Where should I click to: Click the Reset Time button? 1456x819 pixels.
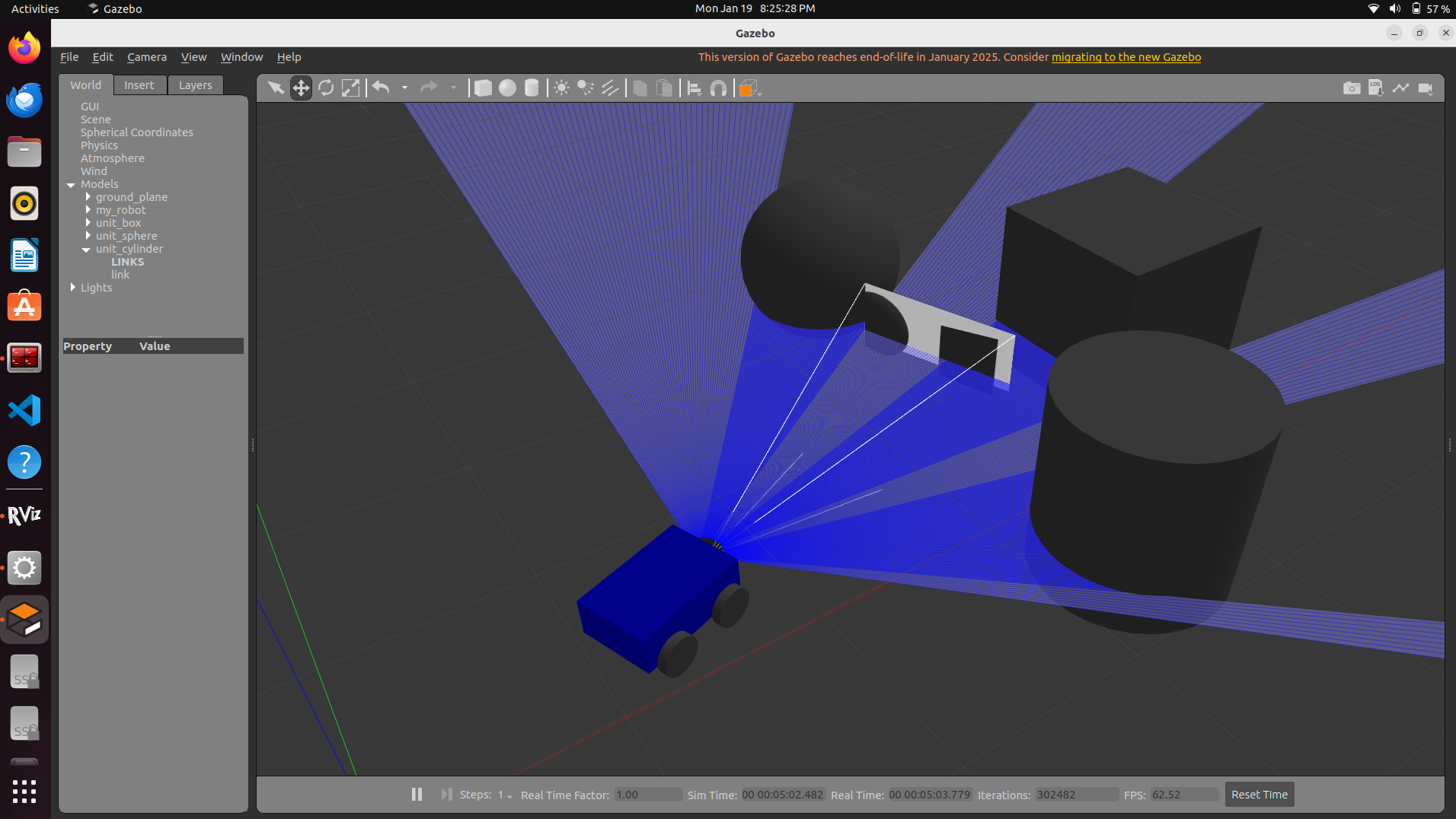(x=1260, y=795)
